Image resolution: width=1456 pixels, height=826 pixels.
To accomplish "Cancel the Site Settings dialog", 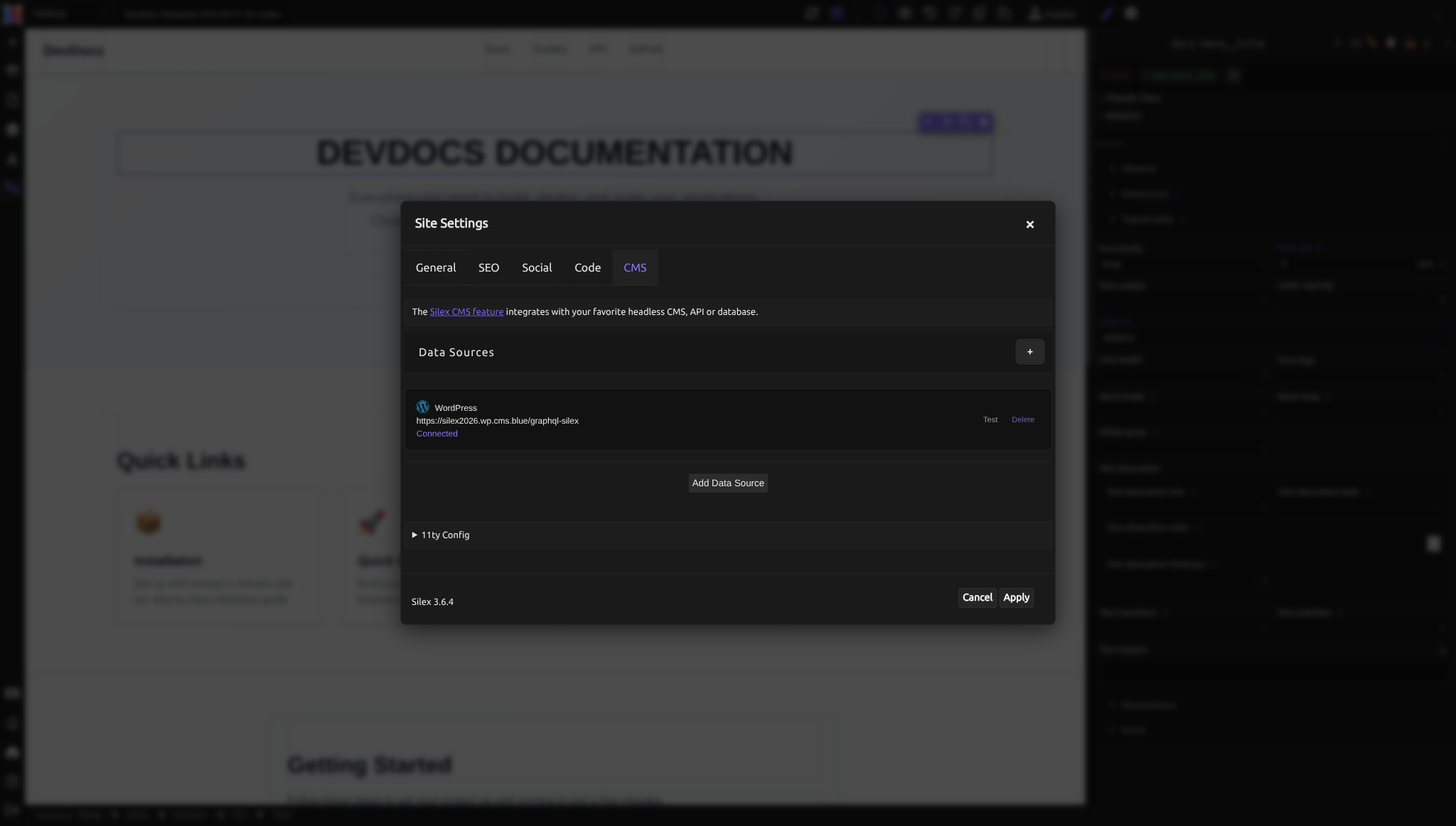I will click(x=976, y=597).
